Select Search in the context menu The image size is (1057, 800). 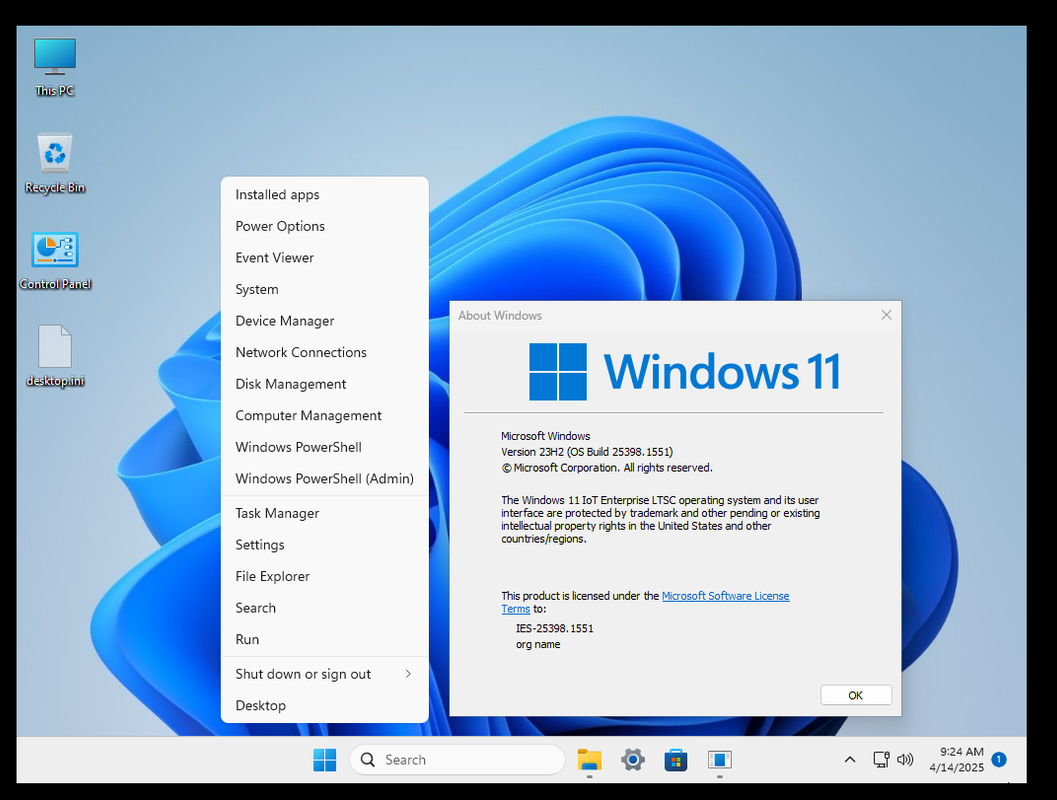(x=325, y=609)
